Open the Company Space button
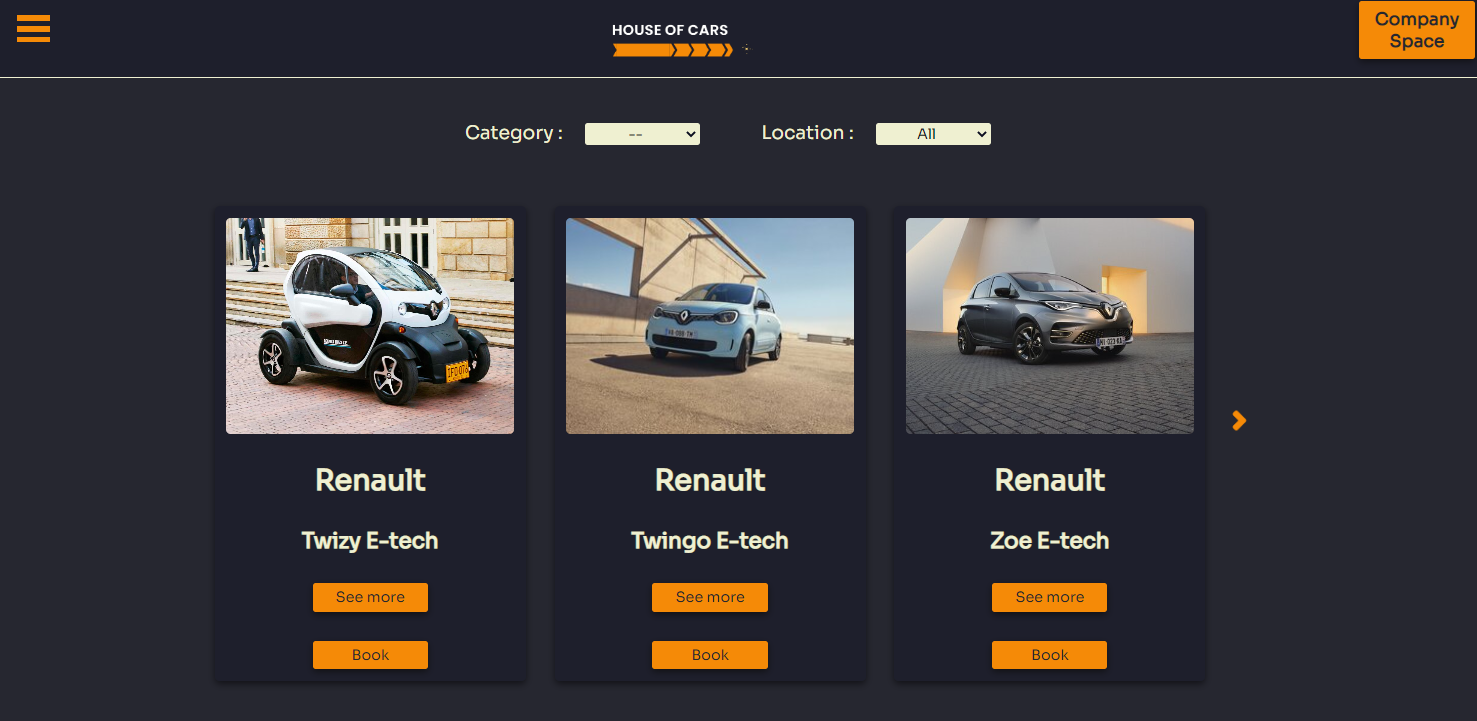 (x=1416, y=30)
